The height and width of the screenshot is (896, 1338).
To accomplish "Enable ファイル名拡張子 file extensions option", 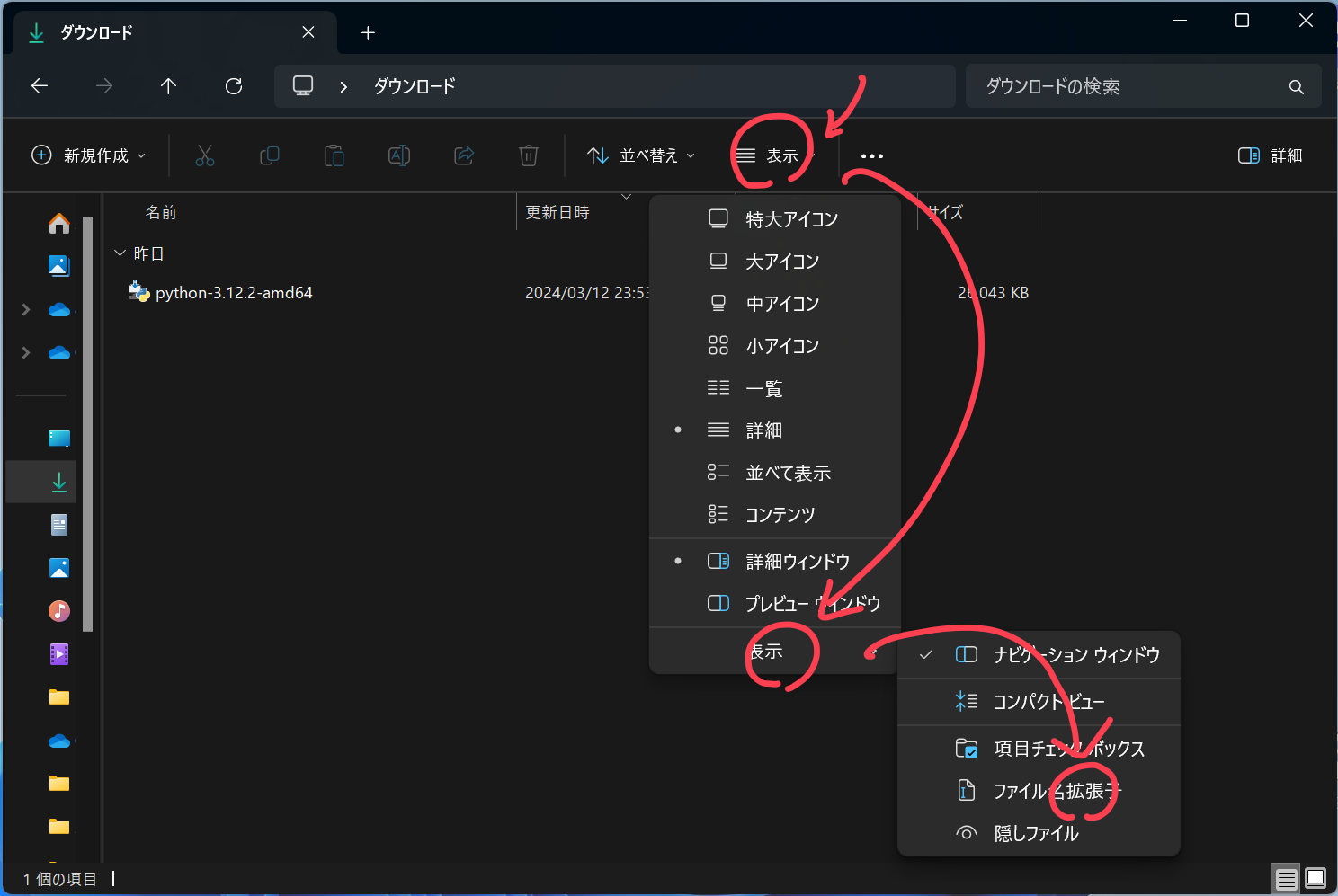I will coord(1056,792).
